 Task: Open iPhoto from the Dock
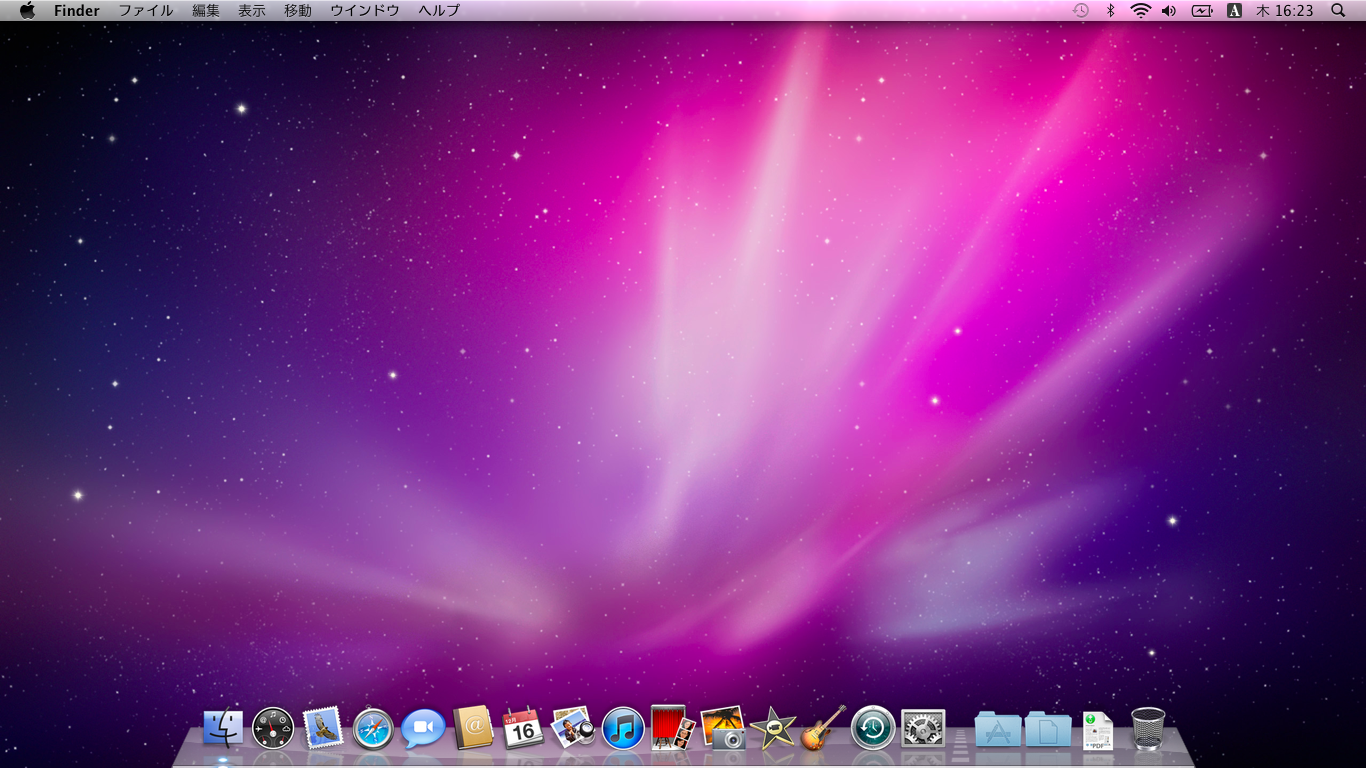(723, 728)
